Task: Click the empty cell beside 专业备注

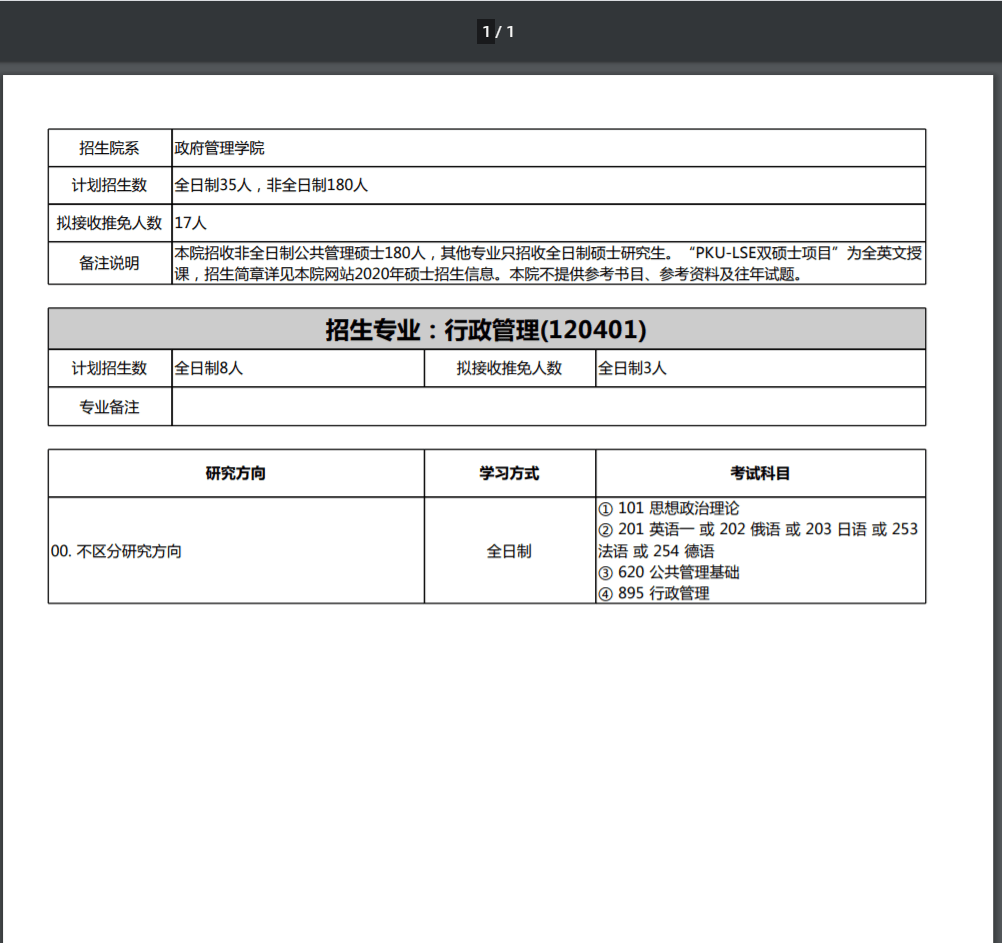Action: point(548,407)
